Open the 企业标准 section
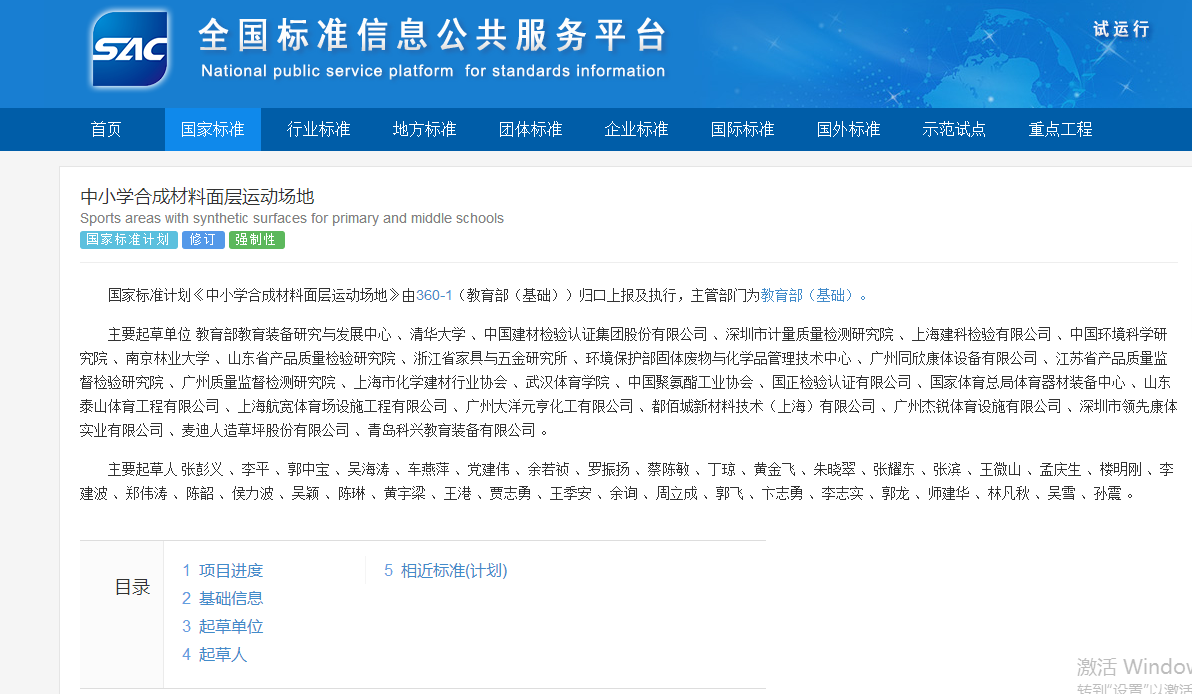This screenshot has width=1192, height=694. point(636,130)
